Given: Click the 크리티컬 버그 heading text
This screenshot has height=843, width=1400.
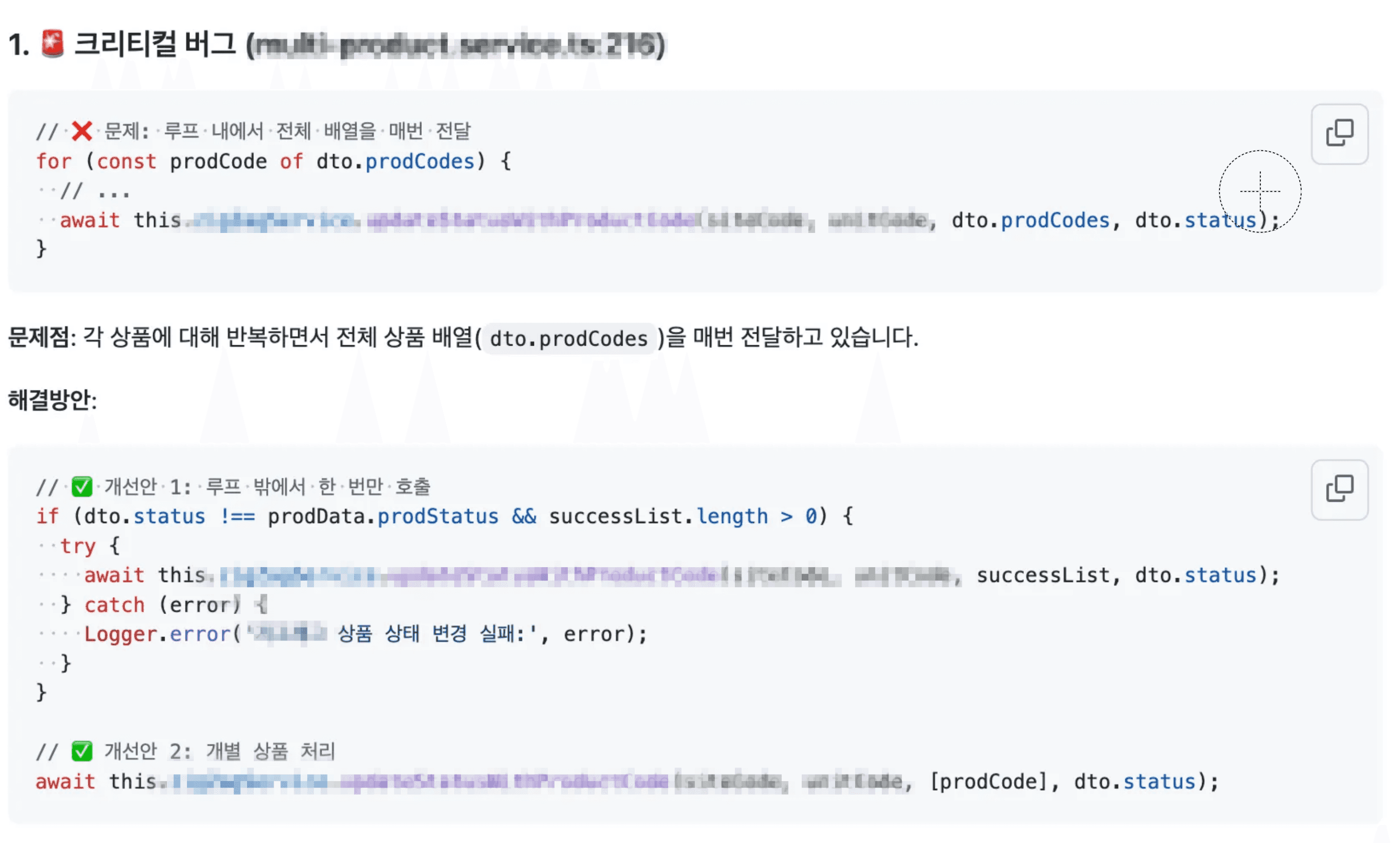Looking at the screenshot, I should [155, 44].
